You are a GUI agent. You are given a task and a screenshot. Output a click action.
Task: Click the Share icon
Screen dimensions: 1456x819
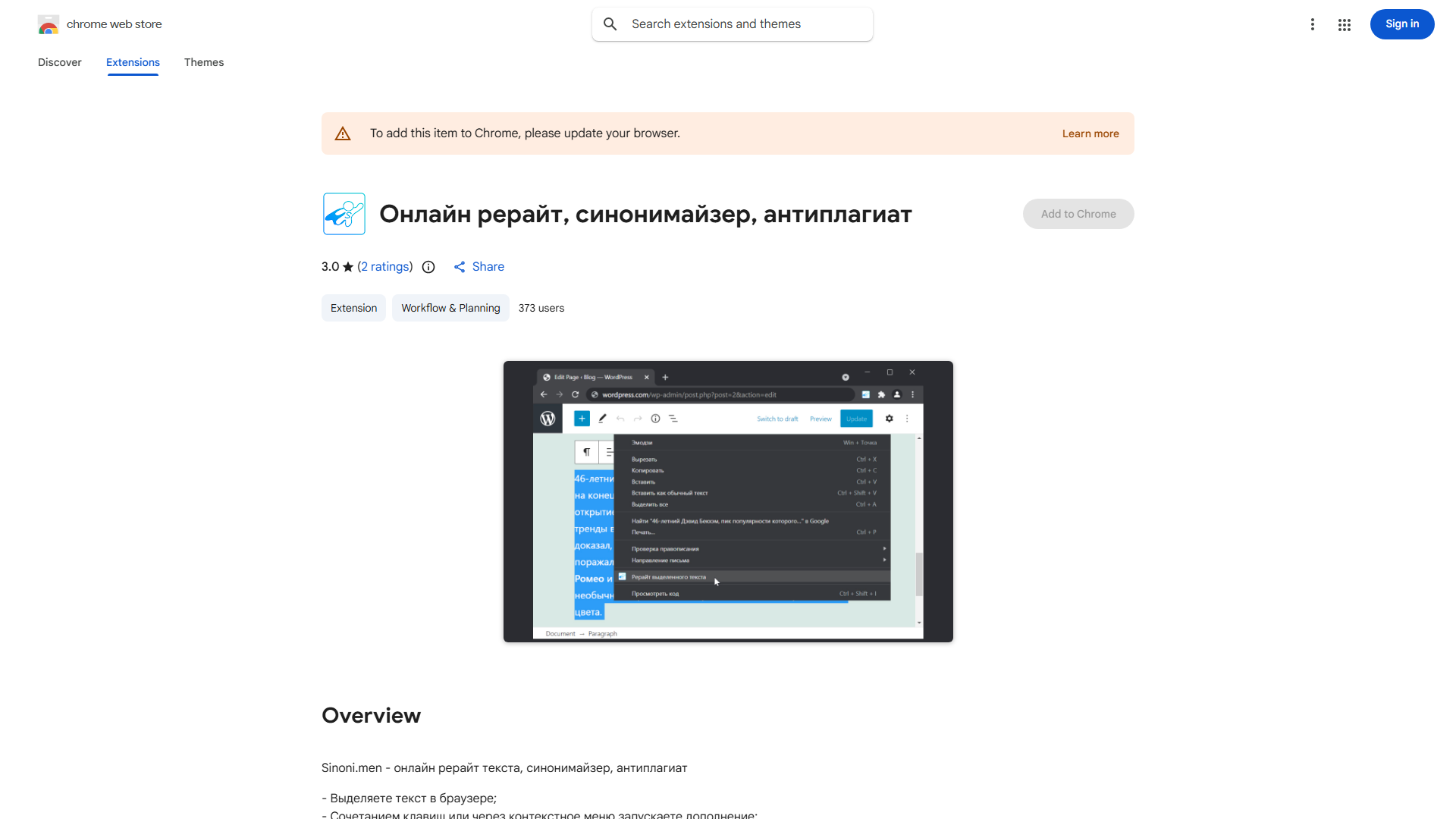460,267
